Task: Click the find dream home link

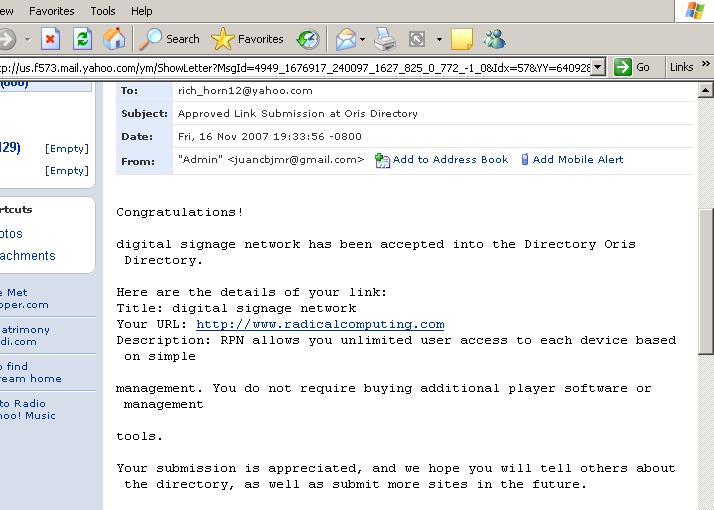Action: tap(31, 372)
